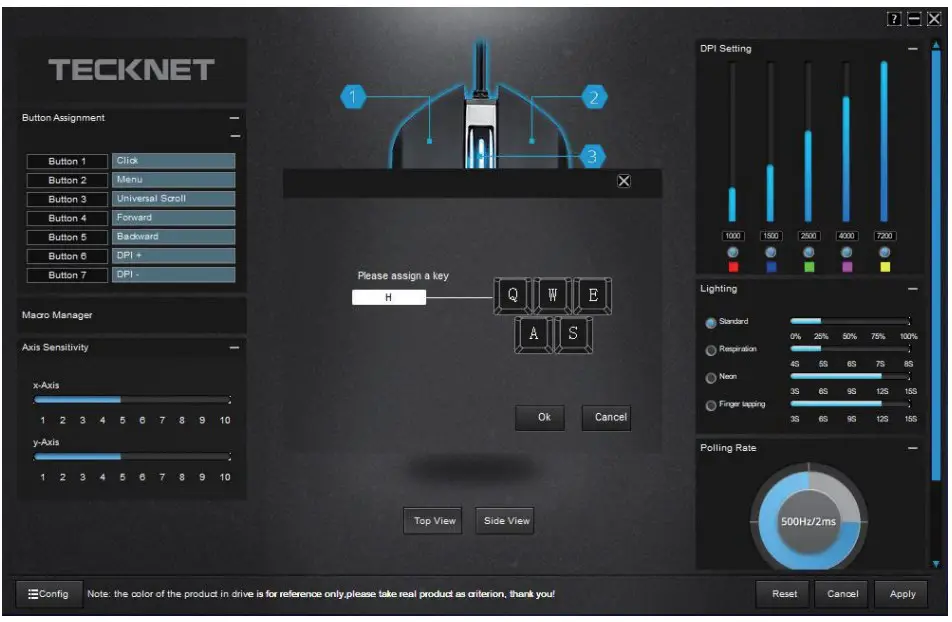Screen dimensions: 952x622
Task: Adjust the y-Axis sensitivity slider
Action: click(x=132, y=456)
